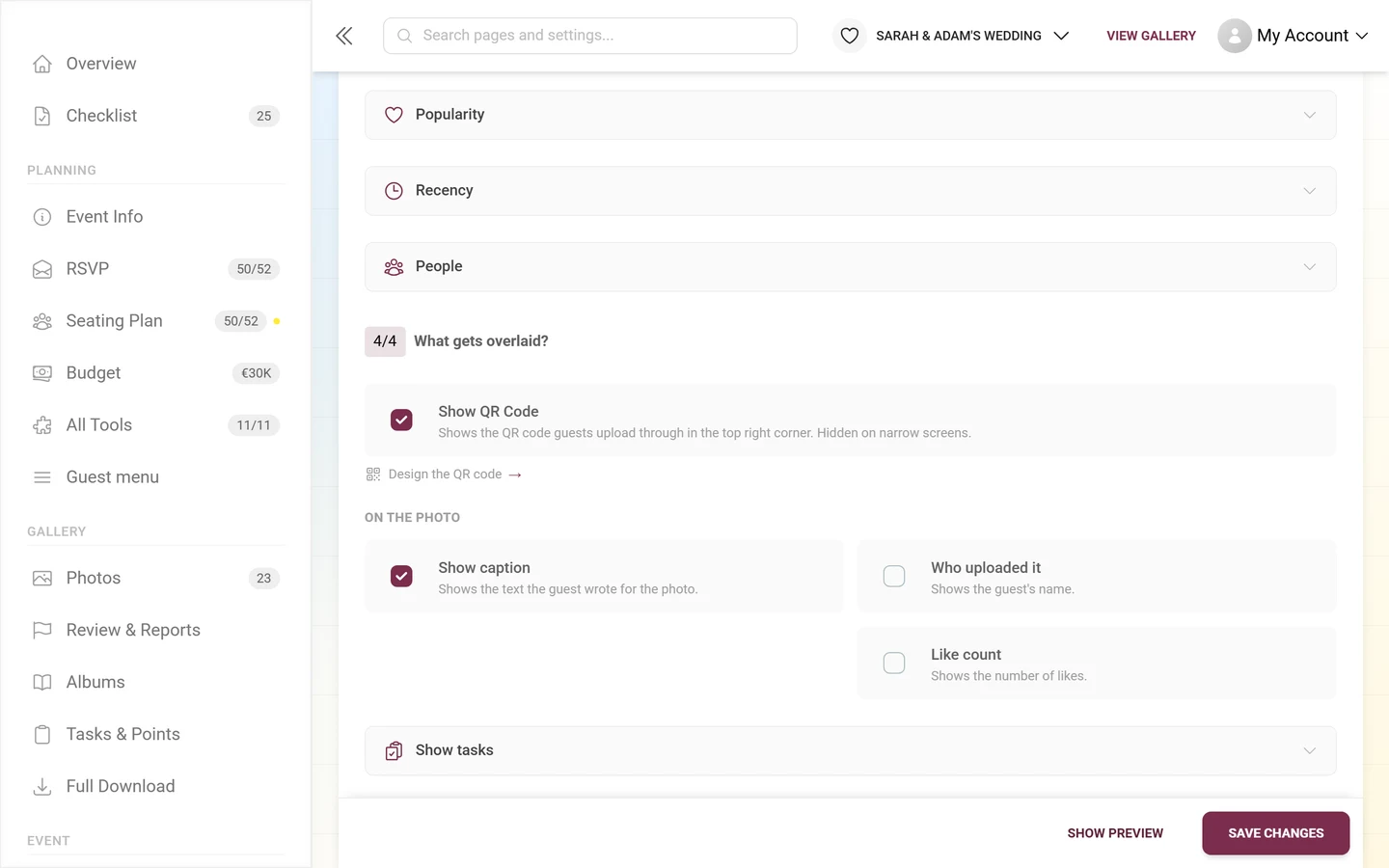Click the Budget €30K badge
The width and height of the screenshot is (1389, 868).
(x=256, y=373)
